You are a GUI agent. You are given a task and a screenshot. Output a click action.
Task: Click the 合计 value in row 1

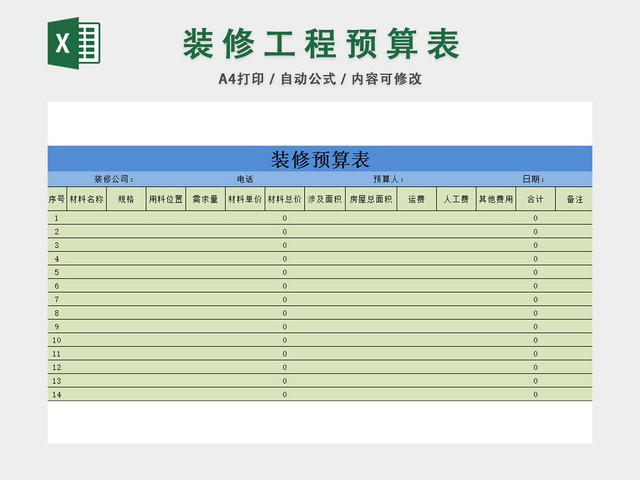[x=535, y=218]
